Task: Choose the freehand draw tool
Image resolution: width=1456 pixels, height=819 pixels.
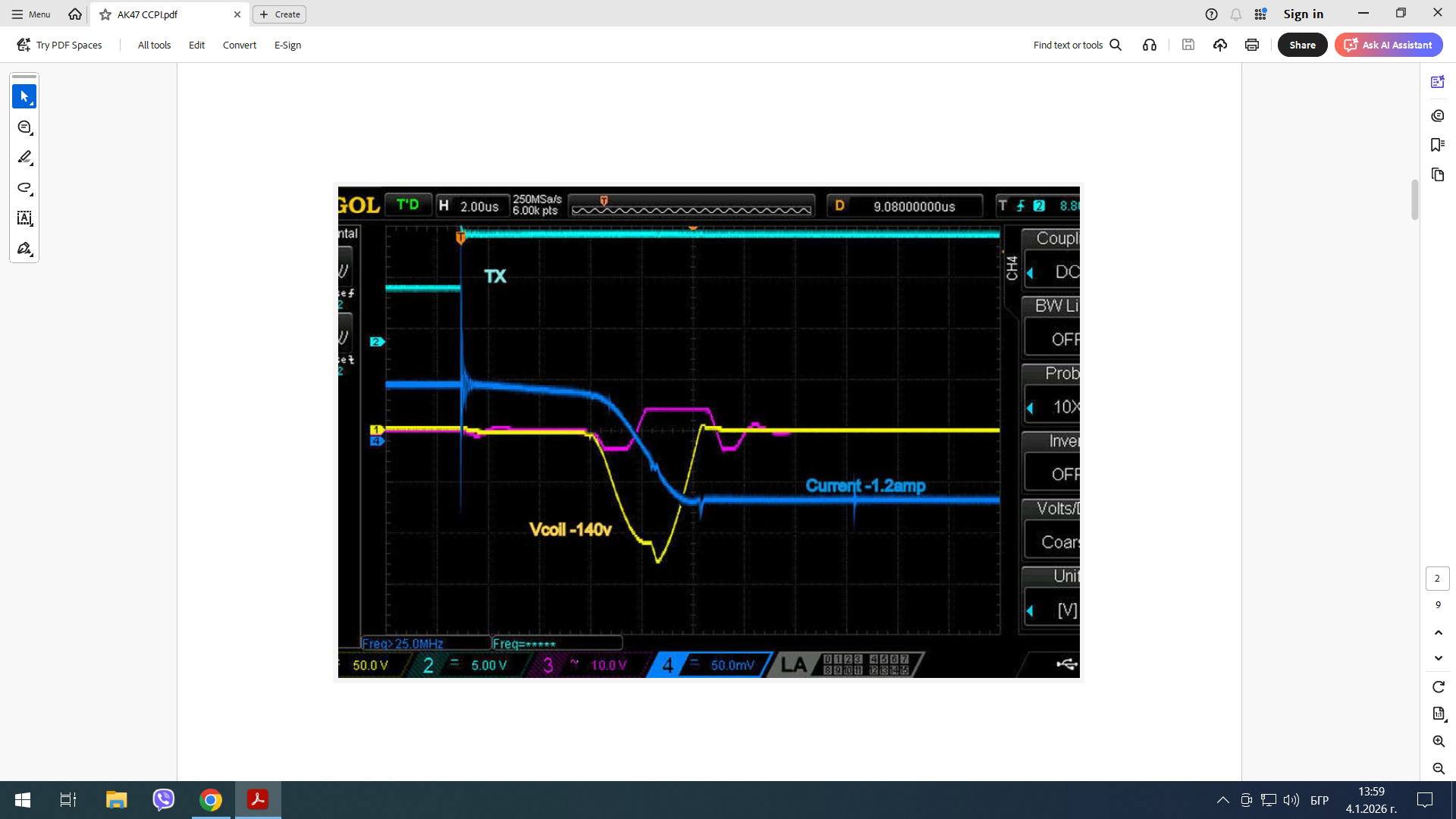Action: (24, 188)
